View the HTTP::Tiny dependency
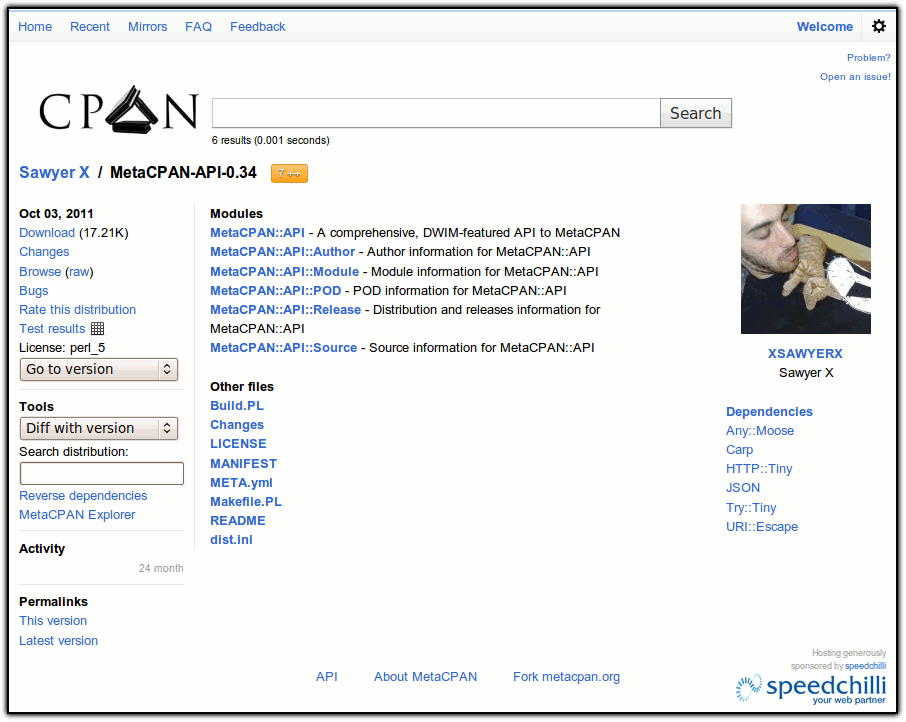 coord(759,469)
